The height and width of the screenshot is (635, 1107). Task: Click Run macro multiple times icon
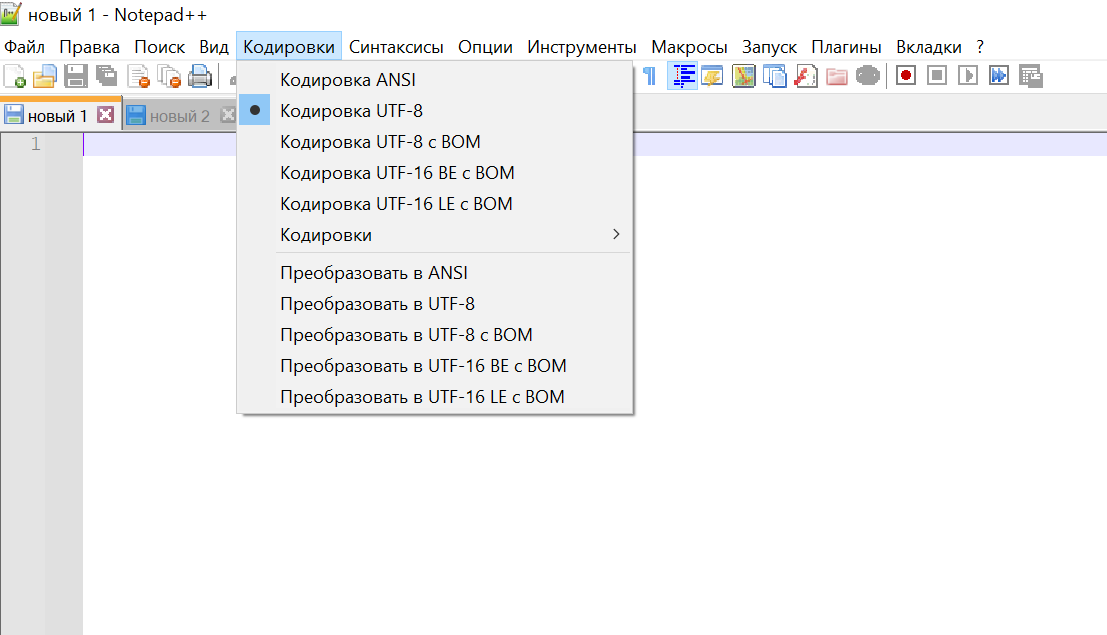[999, 76]
